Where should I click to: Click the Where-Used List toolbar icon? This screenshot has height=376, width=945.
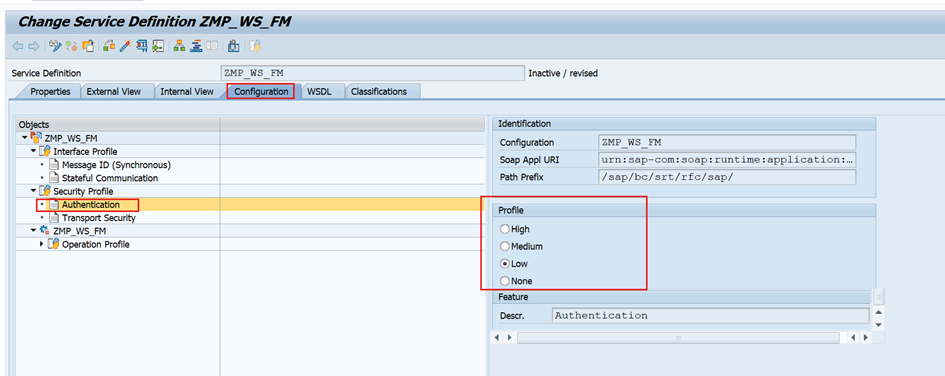[x=142, y=46]
